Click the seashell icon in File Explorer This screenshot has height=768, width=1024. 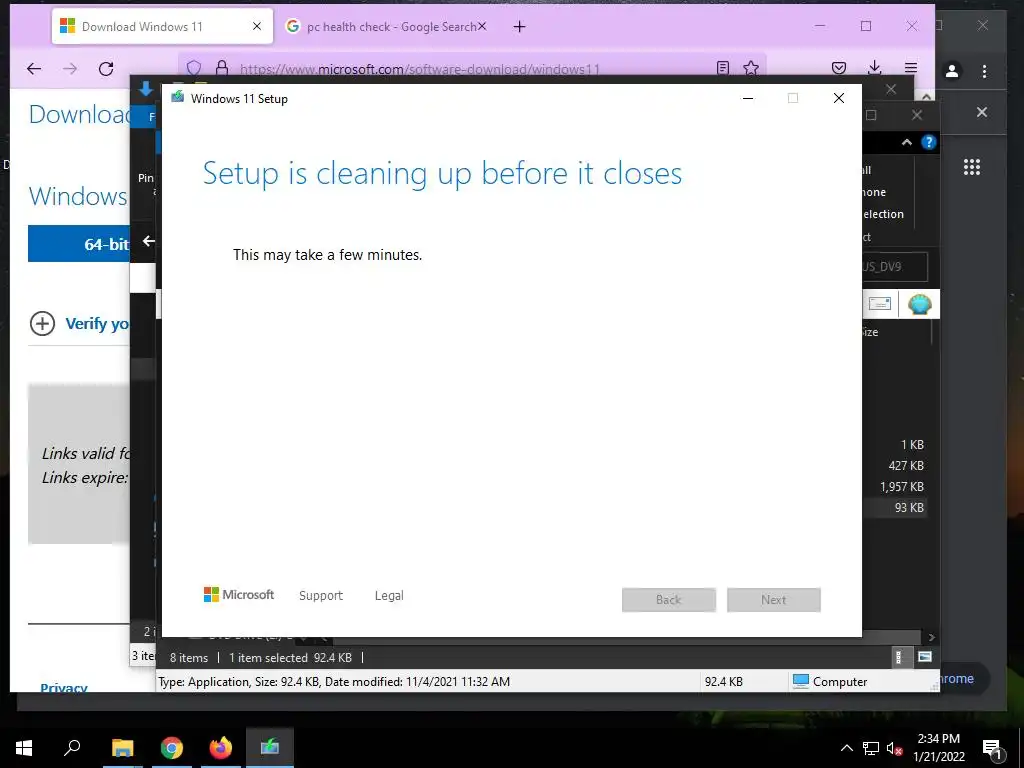coord(920,304)
